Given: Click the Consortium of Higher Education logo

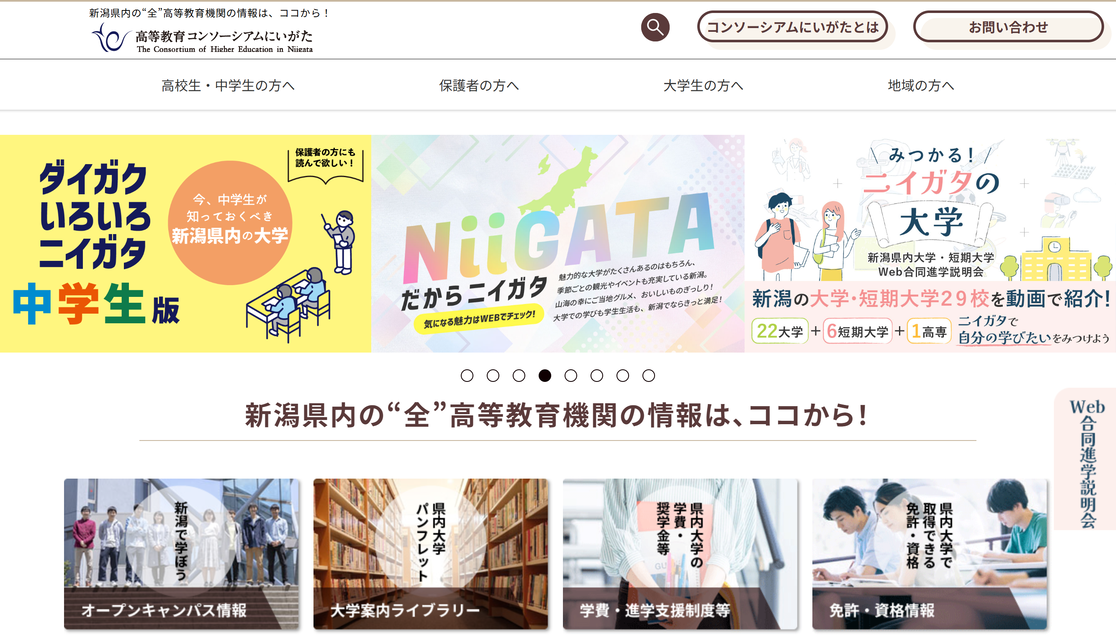Looking at the screenshot, I should [202, 38].
